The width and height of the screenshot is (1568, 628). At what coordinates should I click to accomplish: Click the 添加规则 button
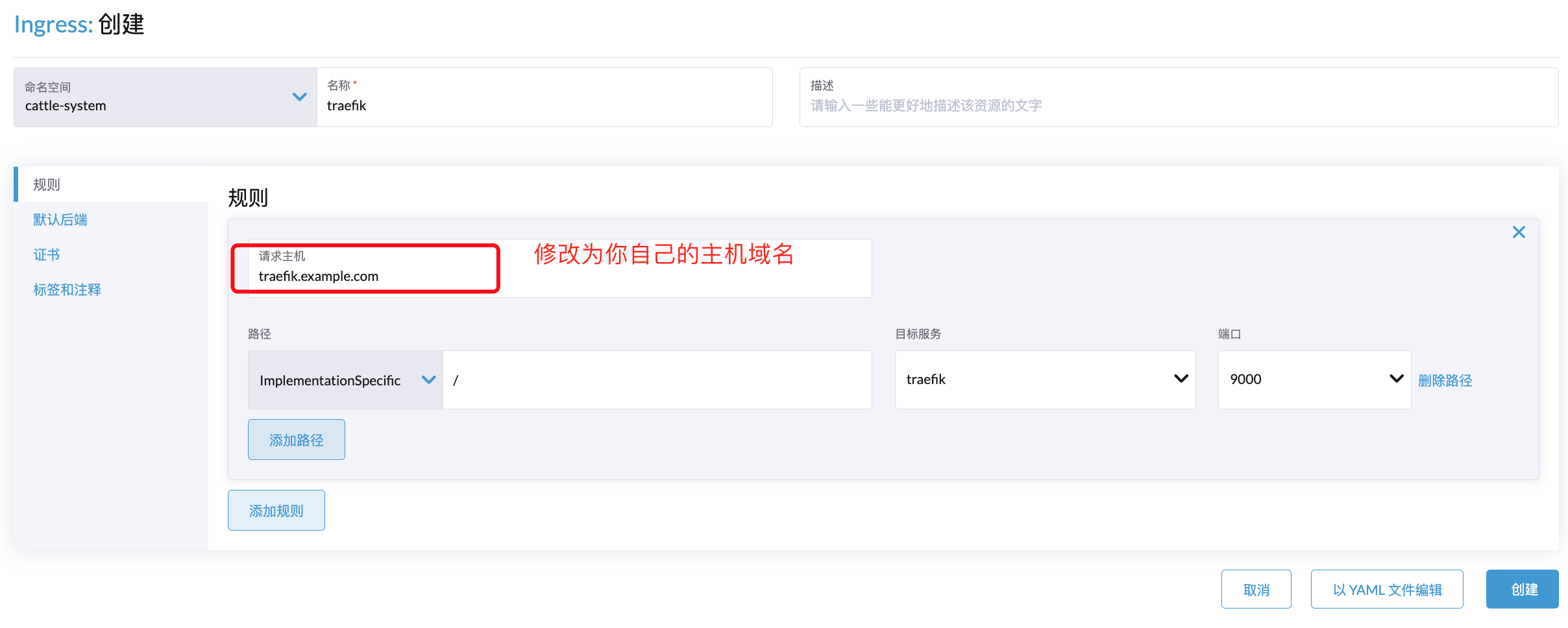click(x=276, y=511)
